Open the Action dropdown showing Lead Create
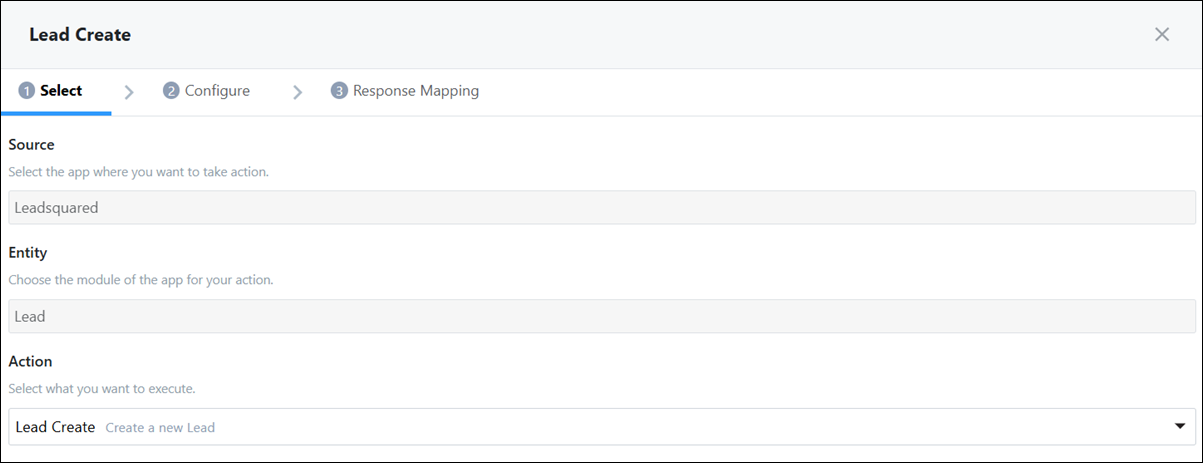The image size is (1203, 463). pyautogui.click(x=602, y=427)
